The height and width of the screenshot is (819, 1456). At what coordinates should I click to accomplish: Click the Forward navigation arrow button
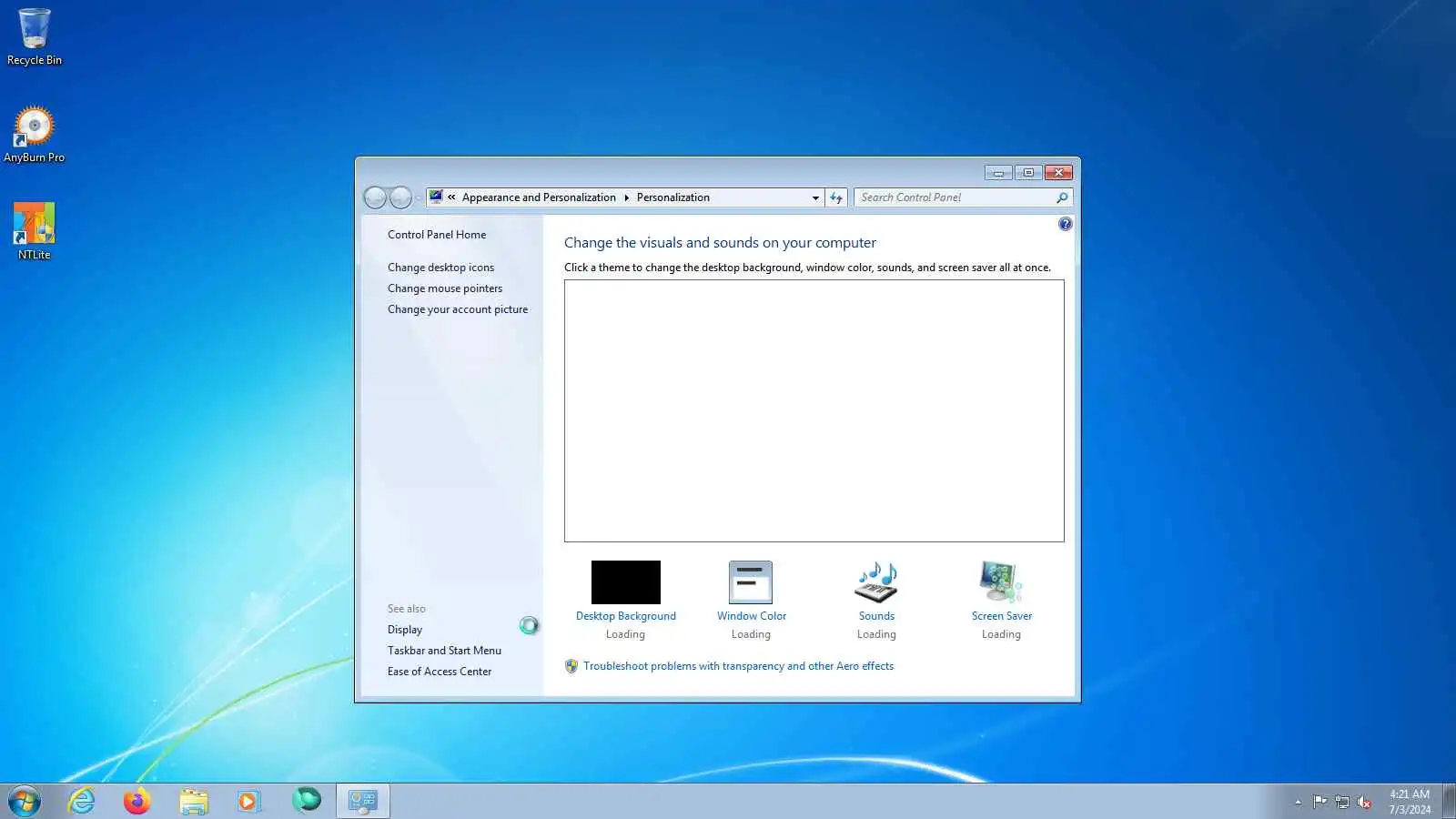(x=400, y=197)
